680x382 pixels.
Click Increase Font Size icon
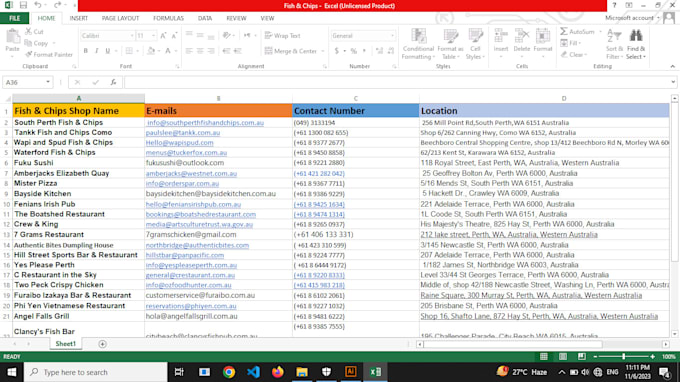click(x=163, y=36)
